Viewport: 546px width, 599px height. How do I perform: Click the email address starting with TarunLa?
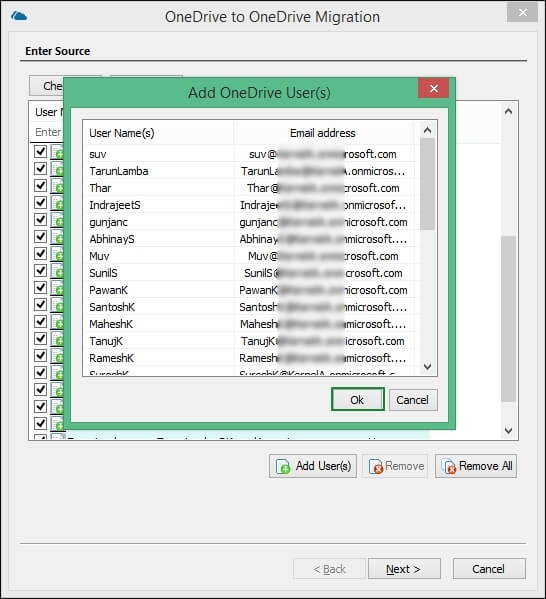(323, 171)
